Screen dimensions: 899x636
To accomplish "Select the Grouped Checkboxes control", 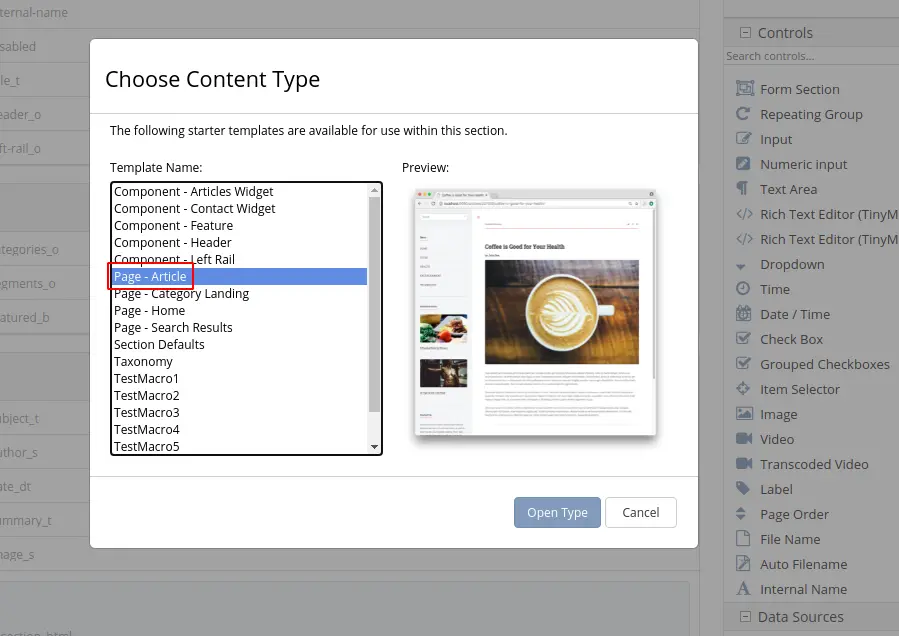I will point(824,364).
